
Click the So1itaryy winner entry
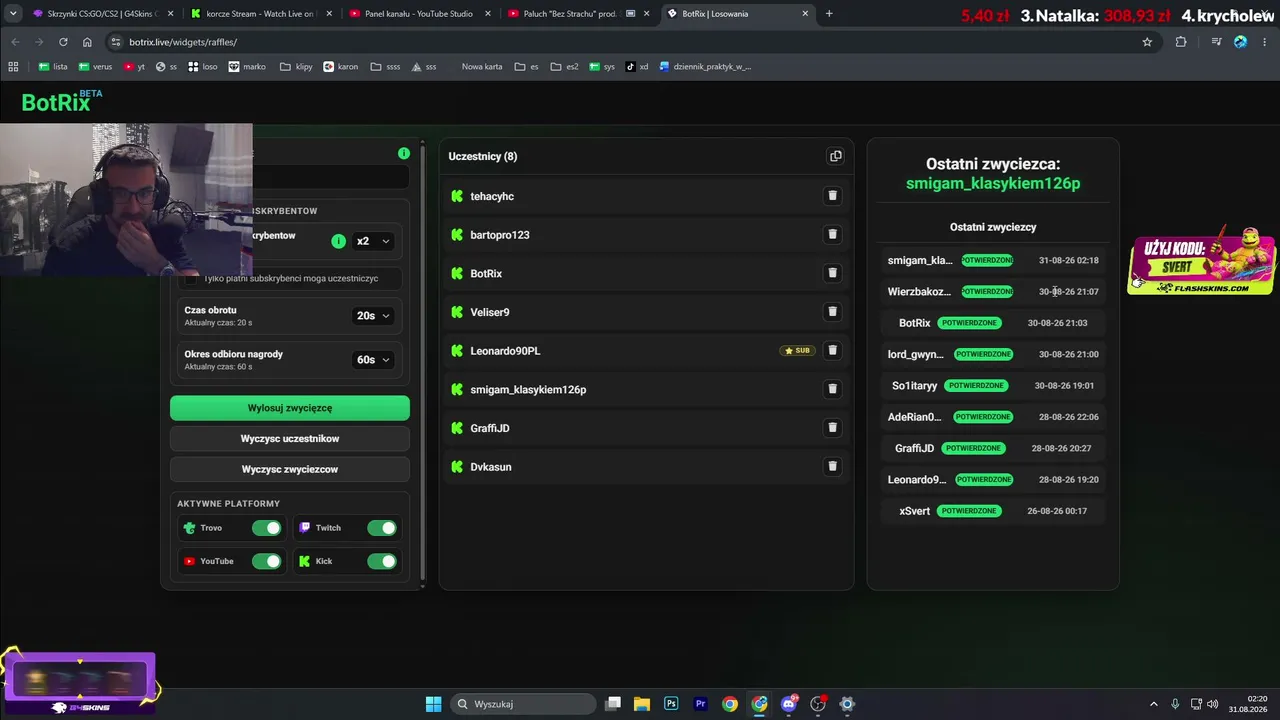click(x=993, y=386)
